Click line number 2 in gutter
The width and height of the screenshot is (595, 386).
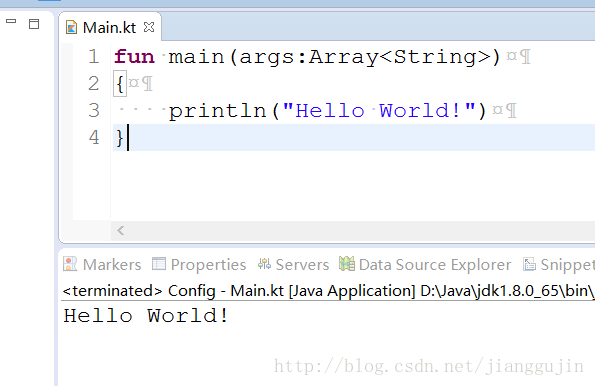[x=94, y=84]
